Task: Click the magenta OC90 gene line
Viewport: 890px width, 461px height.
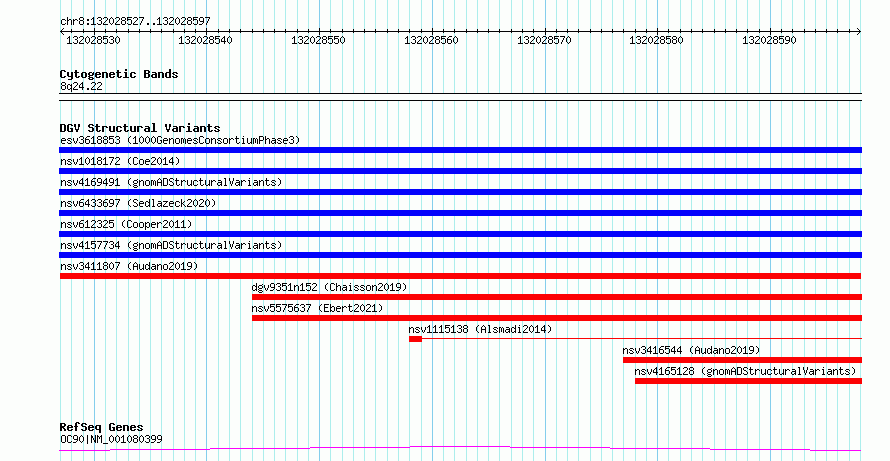Action: [x=460, y=449]
